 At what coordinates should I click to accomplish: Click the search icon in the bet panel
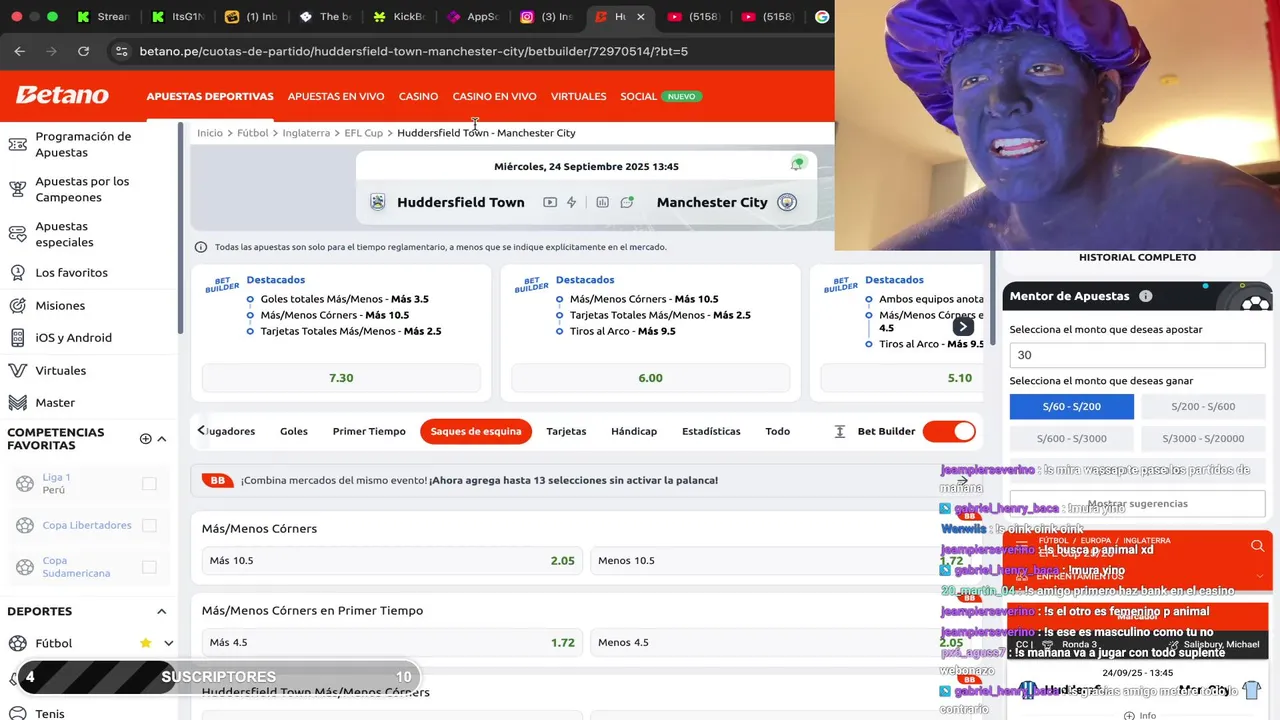[x=1257, y=546]
